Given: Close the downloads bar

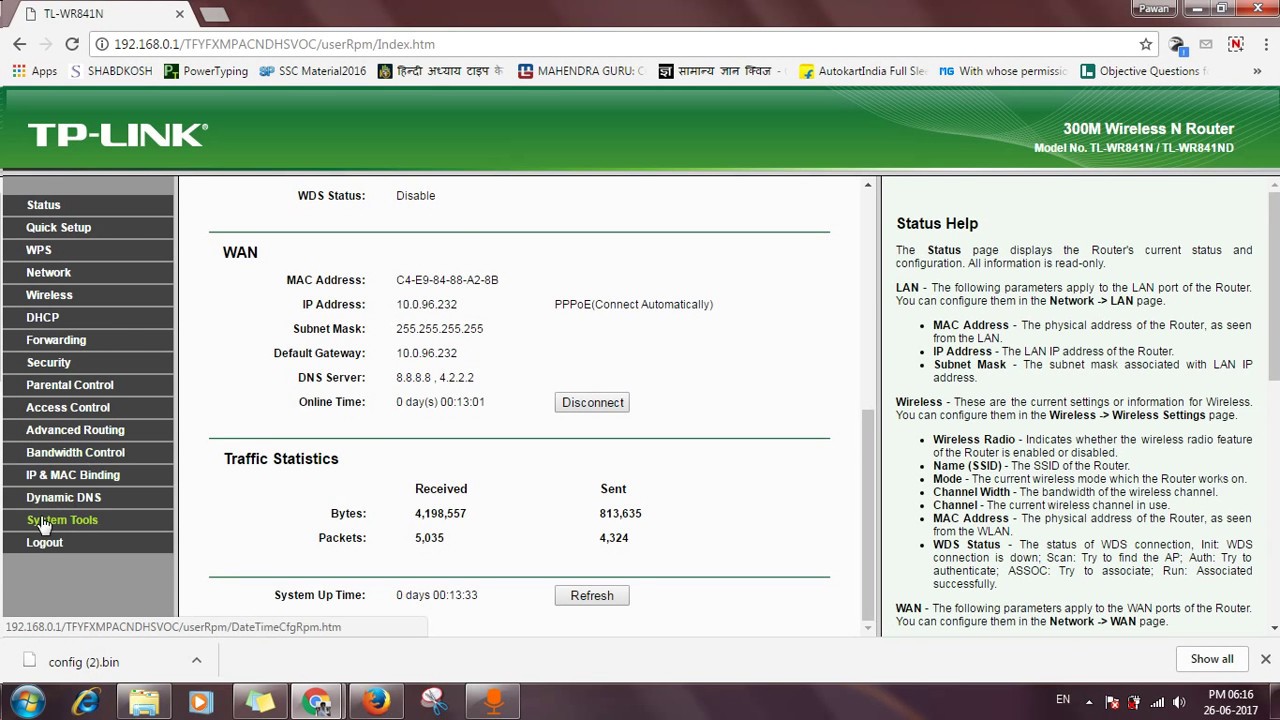Looking at the screenshot, I should point(1265,659).
